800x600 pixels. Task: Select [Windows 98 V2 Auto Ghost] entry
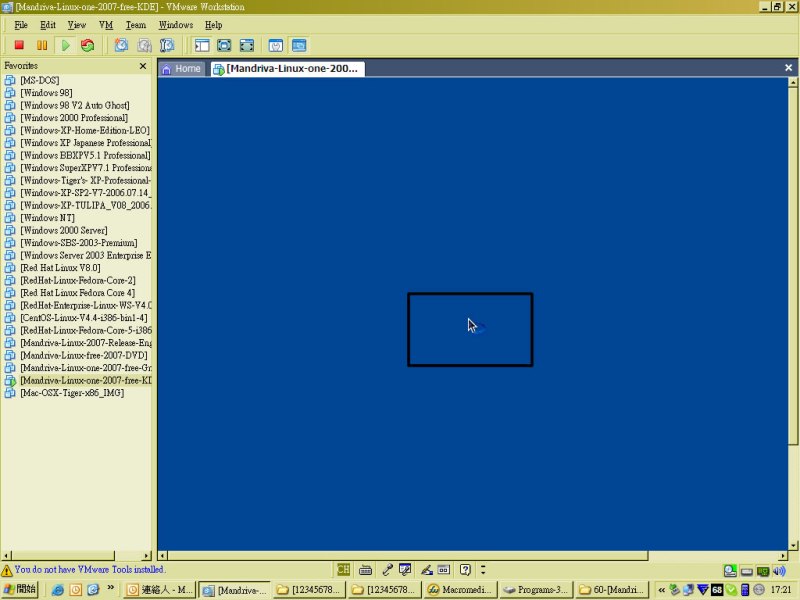pos(74,106)
